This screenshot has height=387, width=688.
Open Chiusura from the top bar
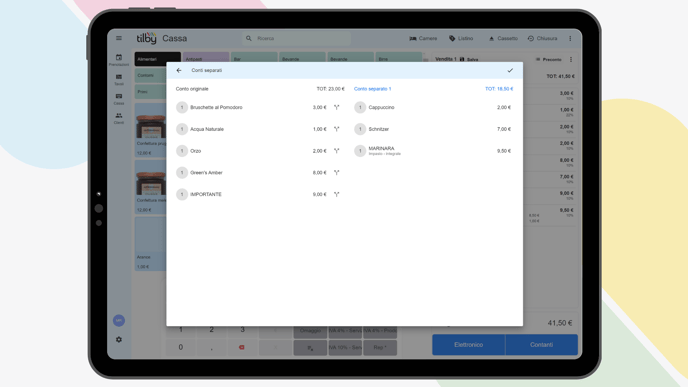(x=542, y=38)
